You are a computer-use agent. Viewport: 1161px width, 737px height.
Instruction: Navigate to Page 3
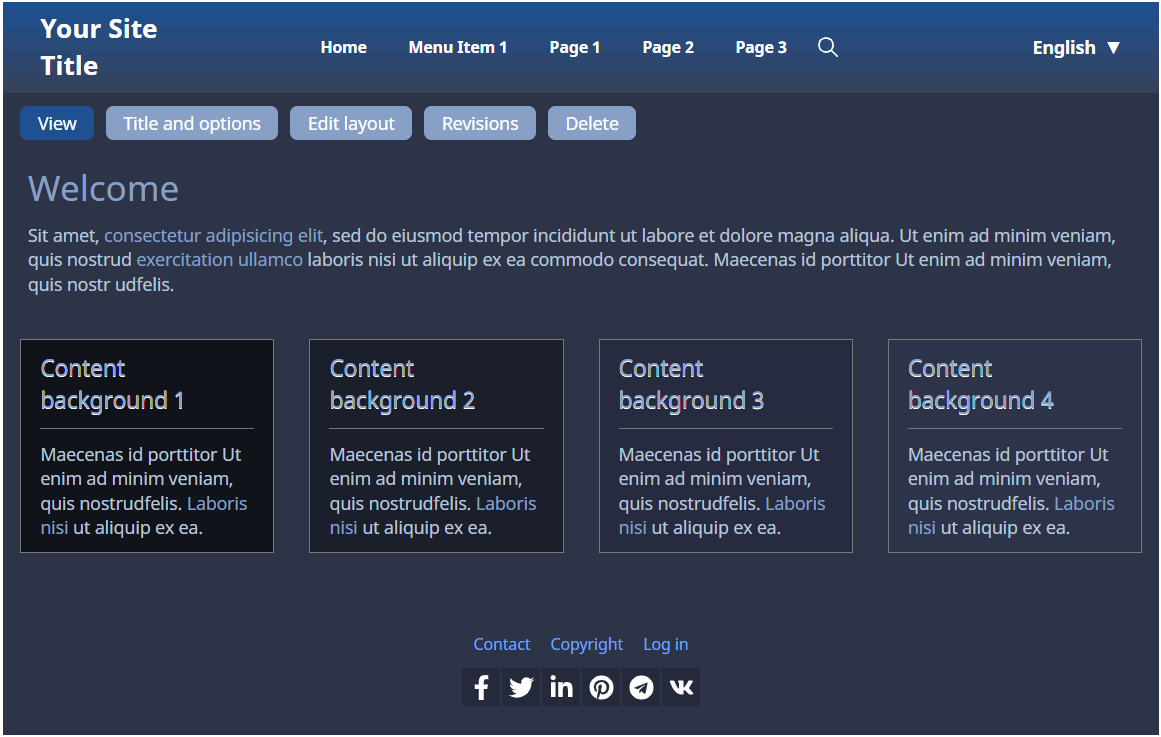pyautogui.click(x=761, y=47)
